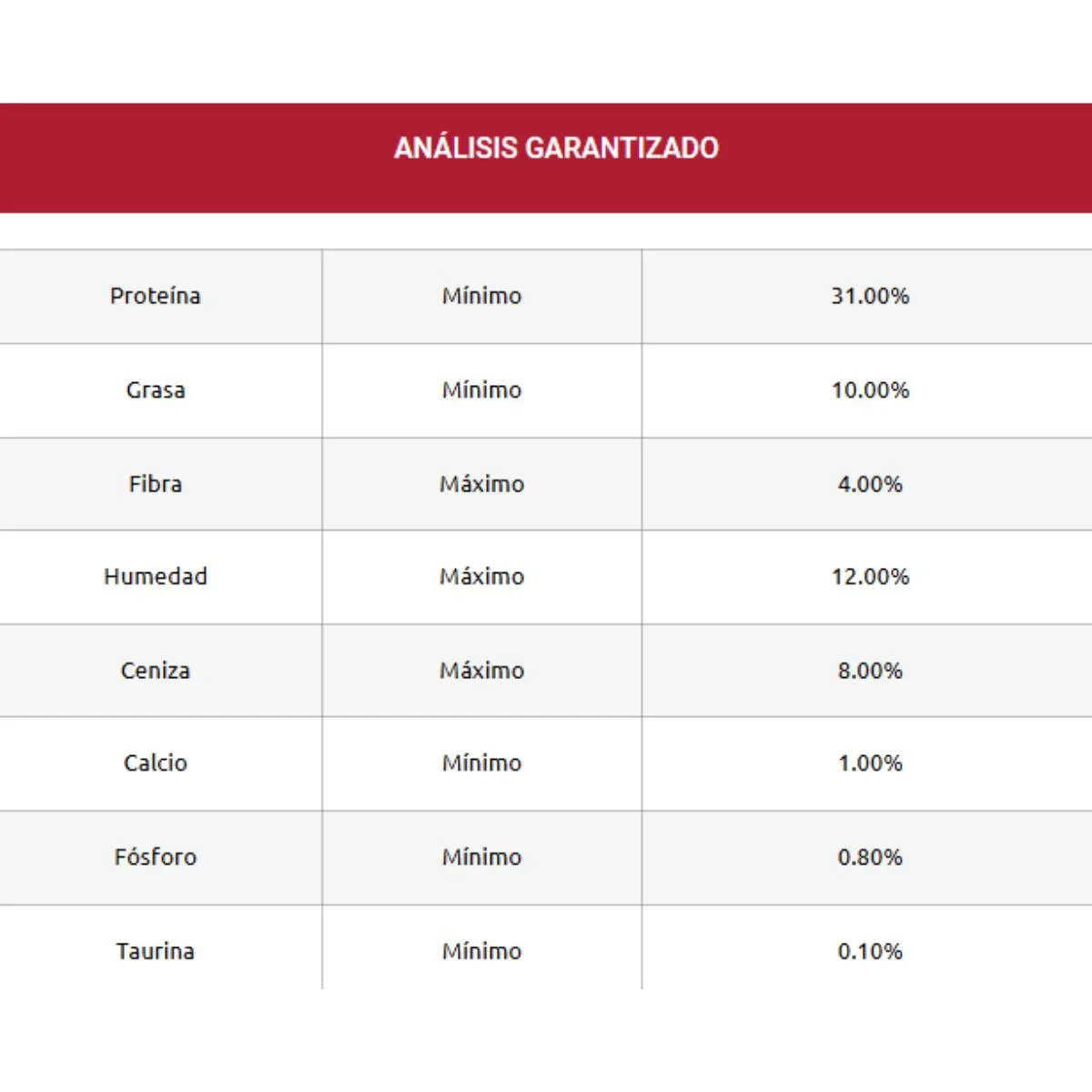Image resolution: width=1092 pixels, height=1092 pixels.
Task: Select the Fibra cell
Action: click(156, 484)
